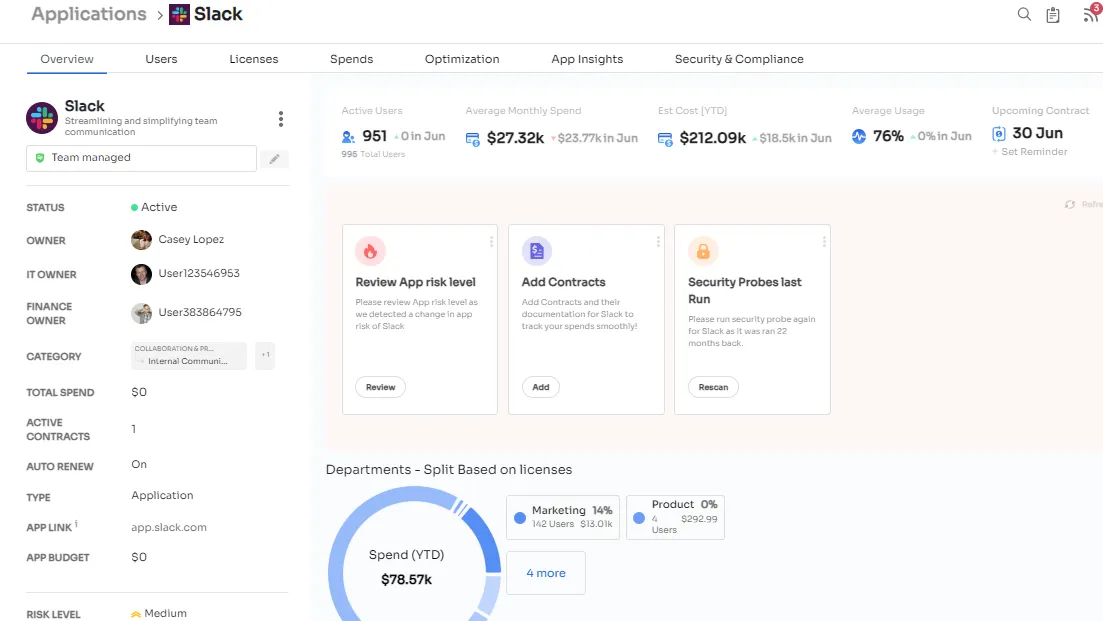Click the IT owner name User123546953

coord(199,273)
